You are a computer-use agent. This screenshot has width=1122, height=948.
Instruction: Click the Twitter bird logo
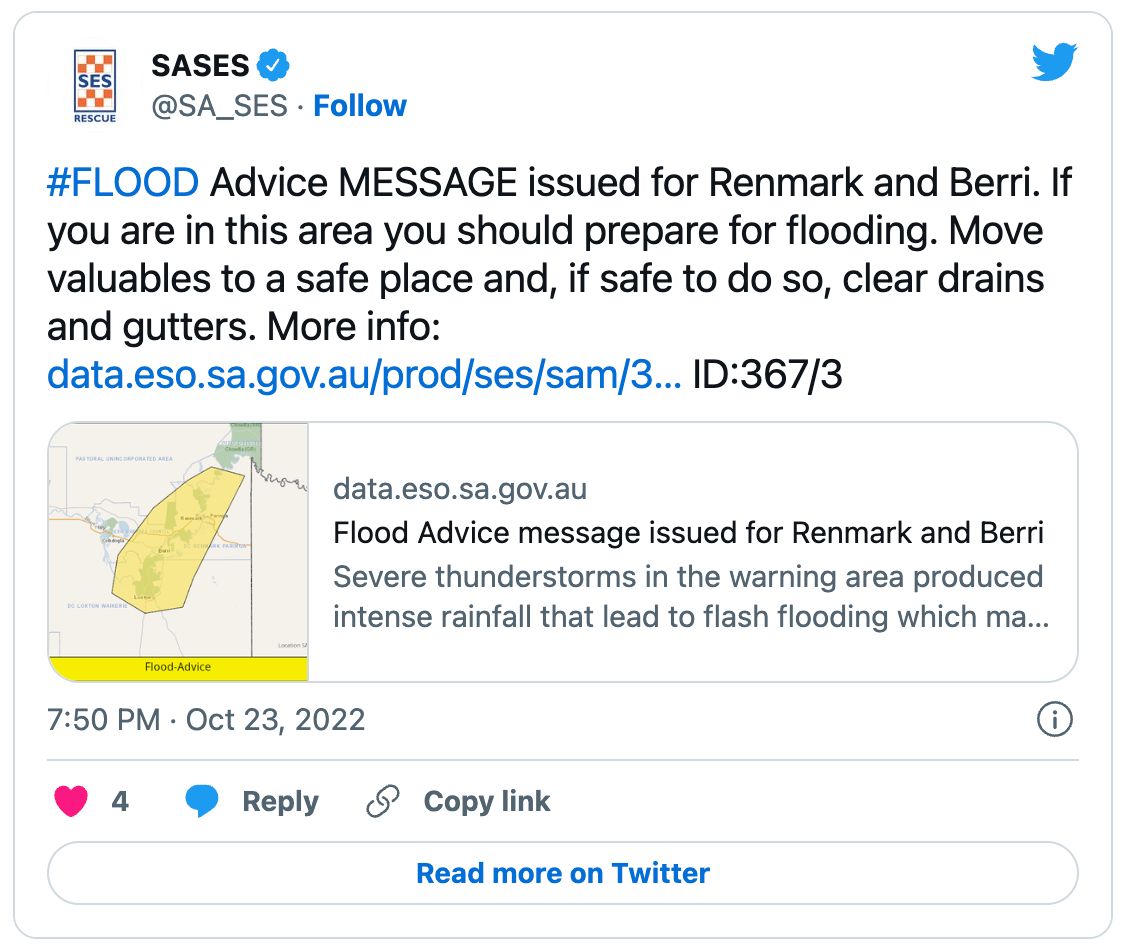[x=1054, y=62]
